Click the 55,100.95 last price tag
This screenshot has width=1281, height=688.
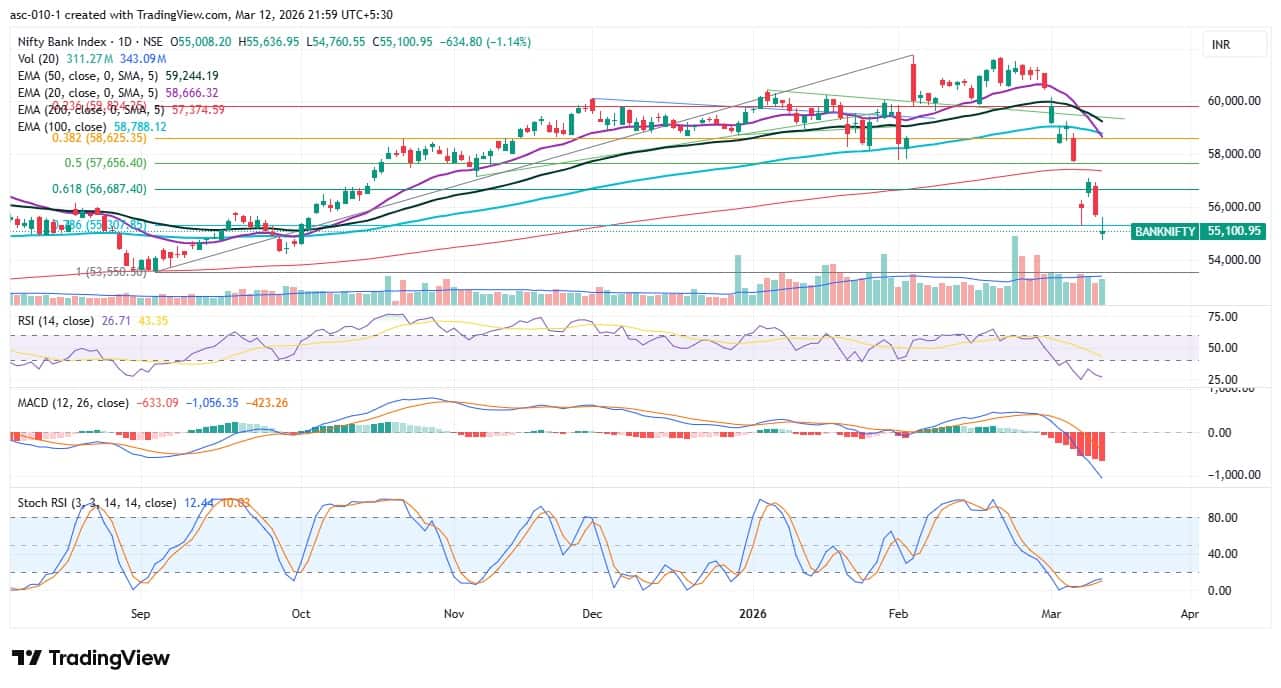[x=1235, y=231]
